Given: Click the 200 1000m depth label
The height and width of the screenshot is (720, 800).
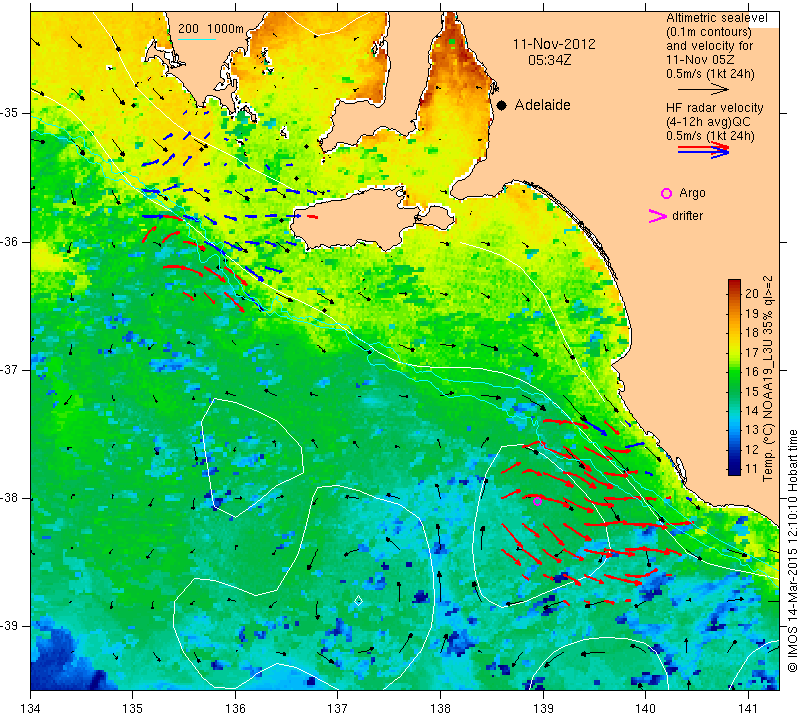Looking at the screenshot, I should [211, 29].
